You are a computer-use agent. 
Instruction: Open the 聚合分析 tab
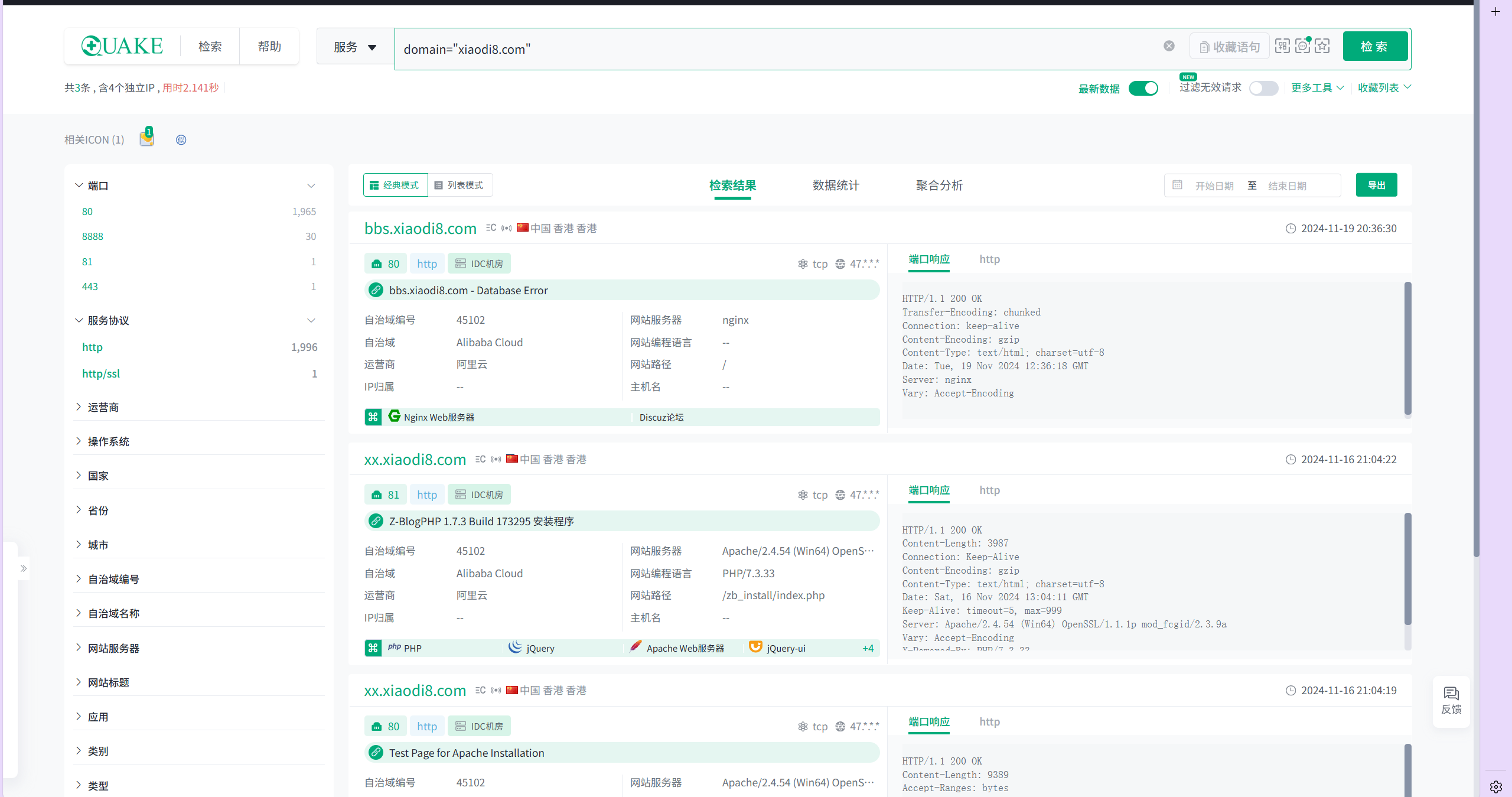(x=939, y=186)
